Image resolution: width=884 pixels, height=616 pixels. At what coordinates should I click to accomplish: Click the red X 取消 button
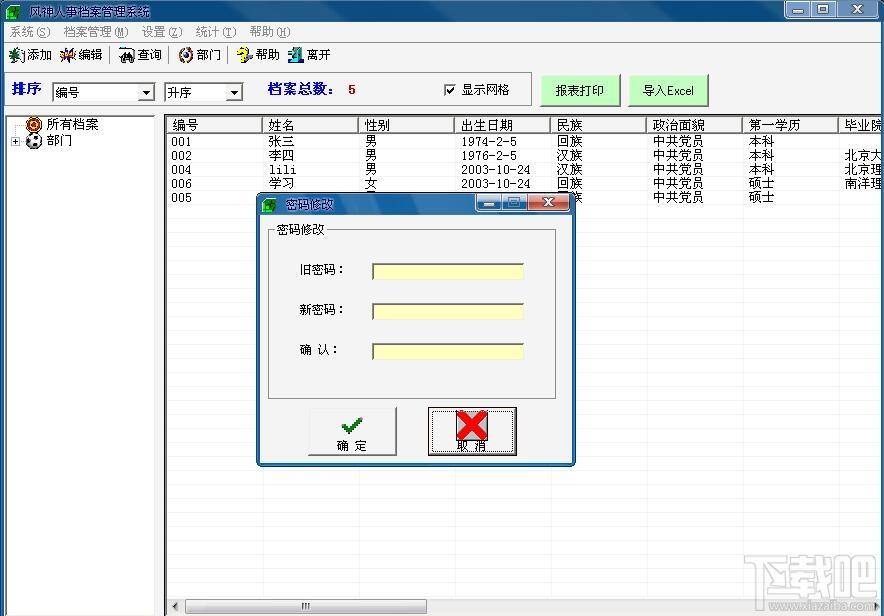[x=472, y=432]
